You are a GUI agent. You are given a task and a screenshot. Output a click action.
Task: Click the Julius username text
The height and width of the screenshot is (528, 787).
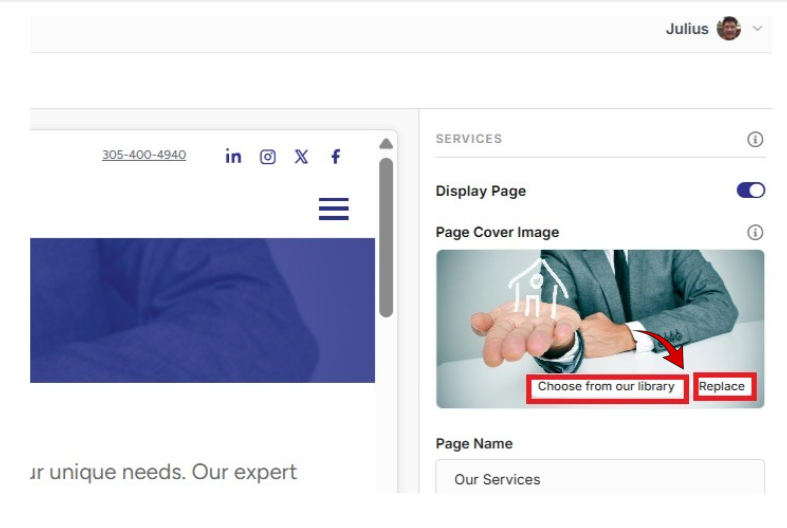(687, 29)
